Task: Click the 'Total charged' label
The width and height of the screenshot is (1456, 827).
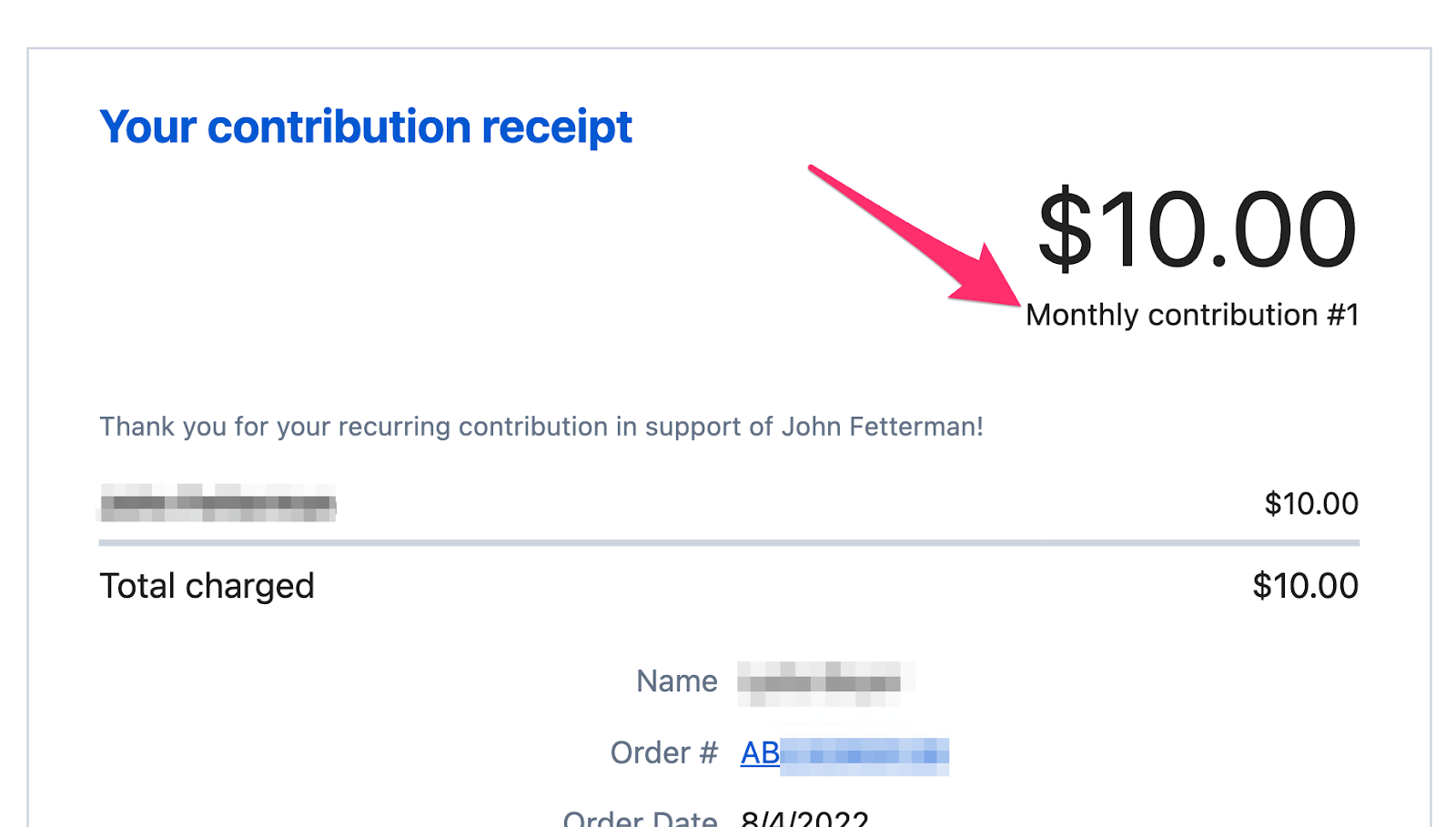Action: click(207, 586)
